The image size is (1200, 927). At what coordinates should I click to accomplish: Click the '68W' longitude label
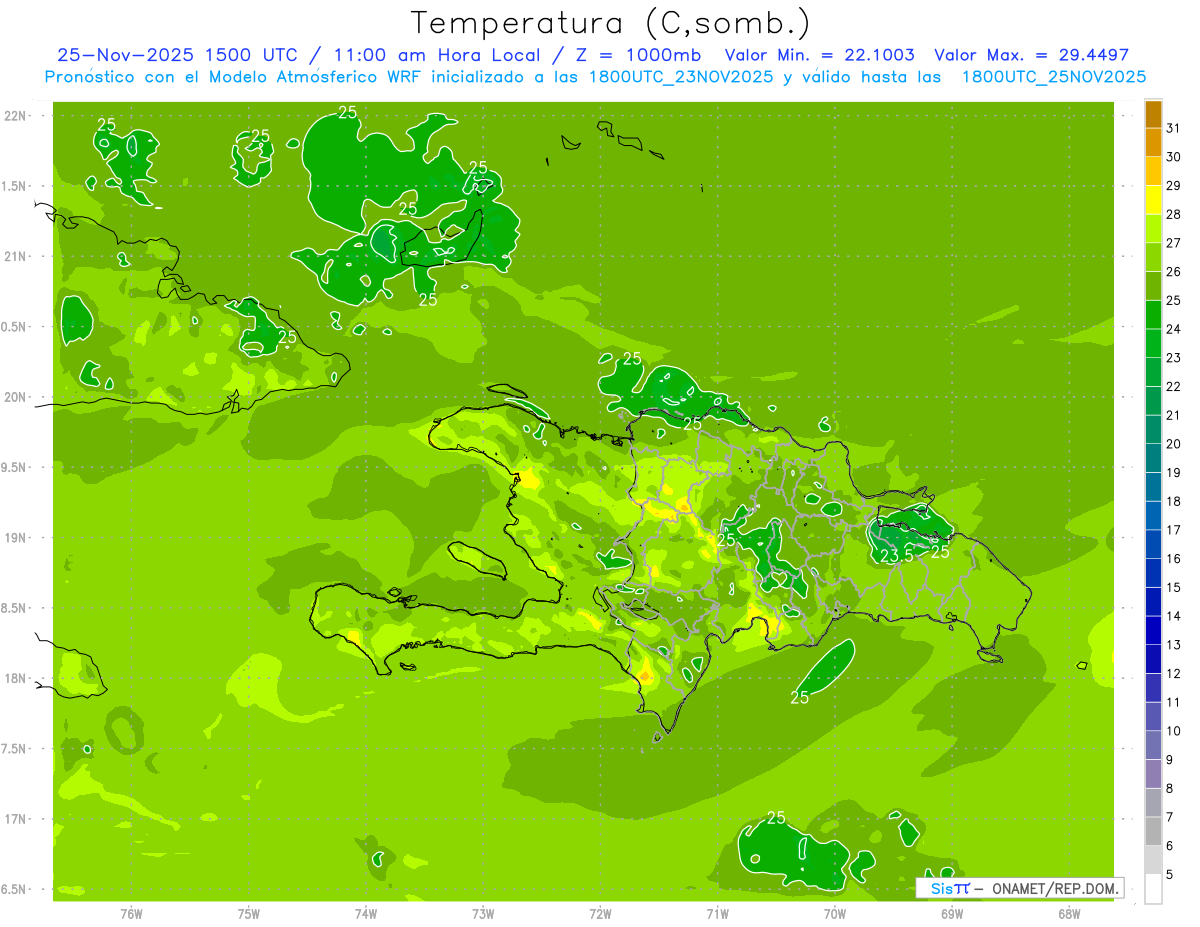click(1069, 914)
